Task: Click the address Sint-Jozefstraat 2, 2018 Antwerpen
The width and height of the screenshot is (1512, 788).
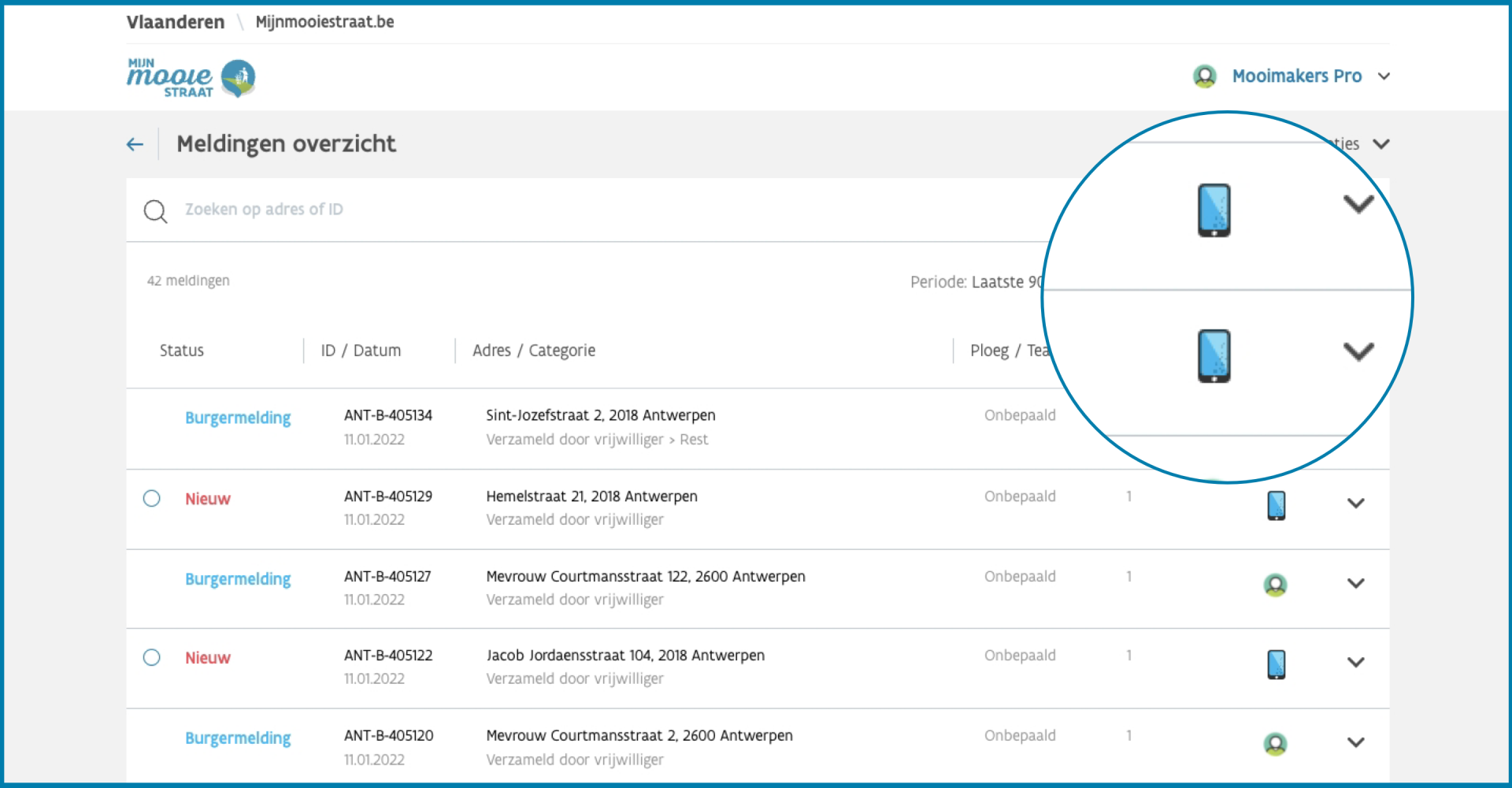Action: pyautogui.click(x=601, y=415)
